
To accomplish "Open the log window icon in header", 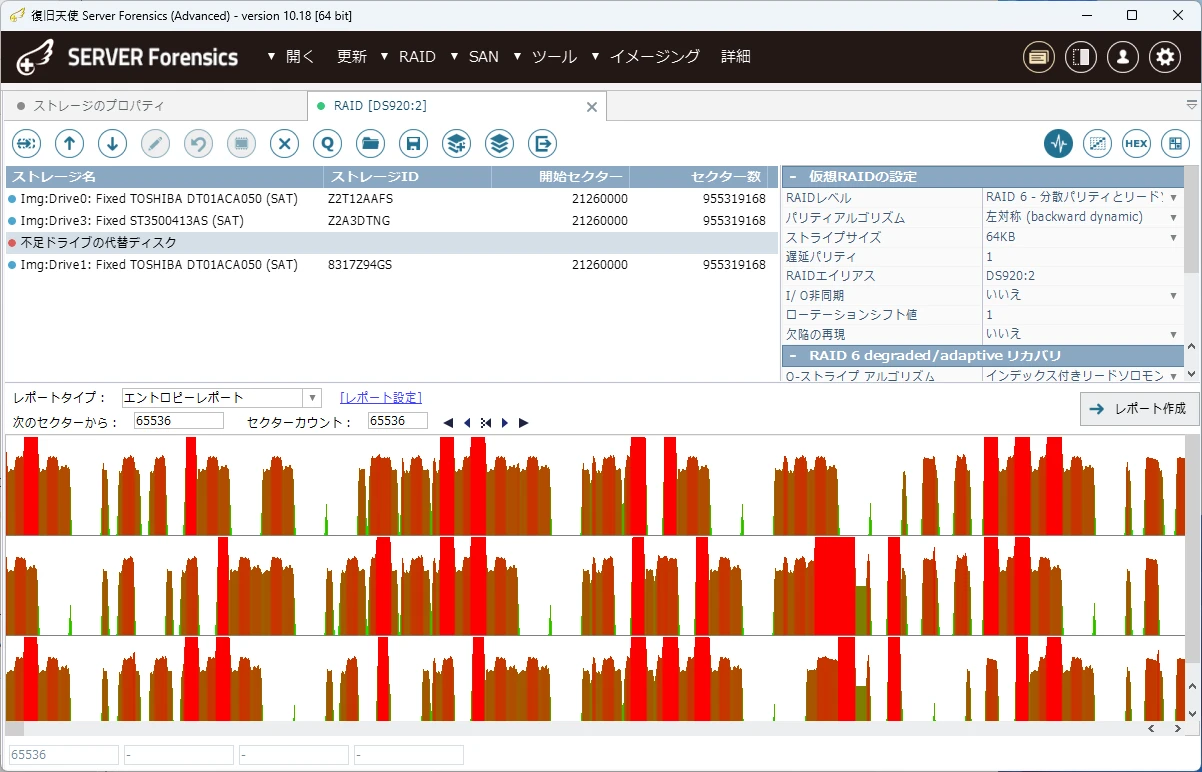I will click(1039, 57).
